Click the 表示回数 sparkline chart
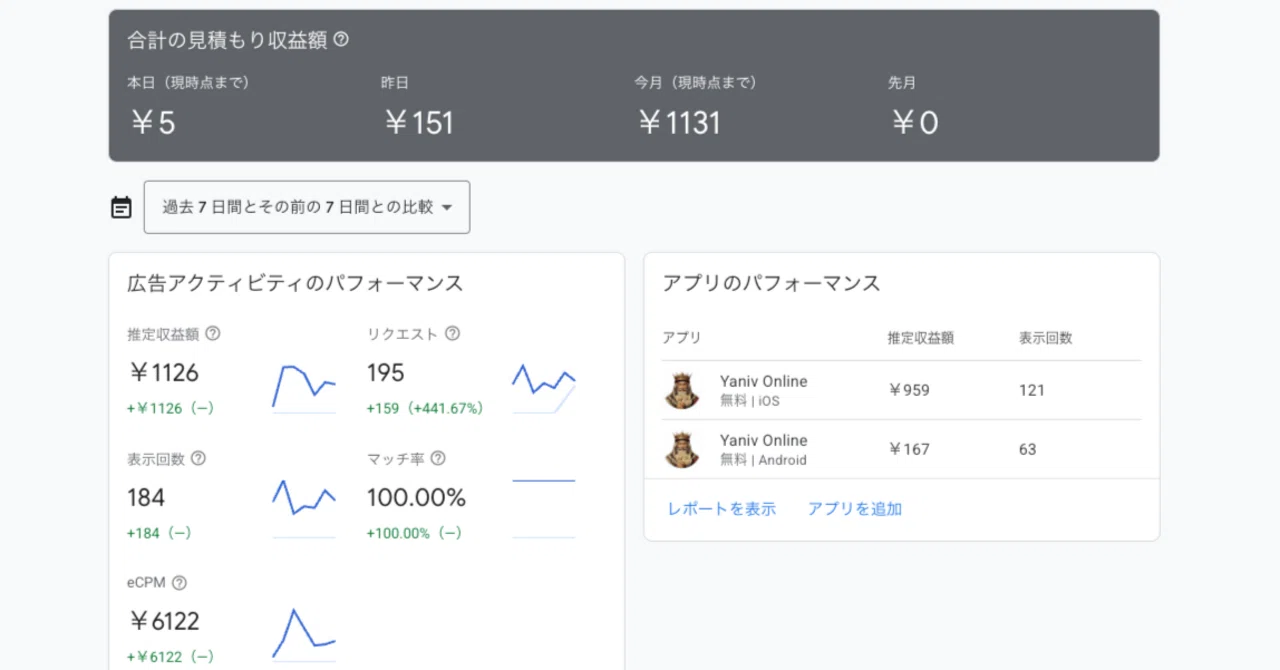 pyautogui.click(x=304, y=508)
